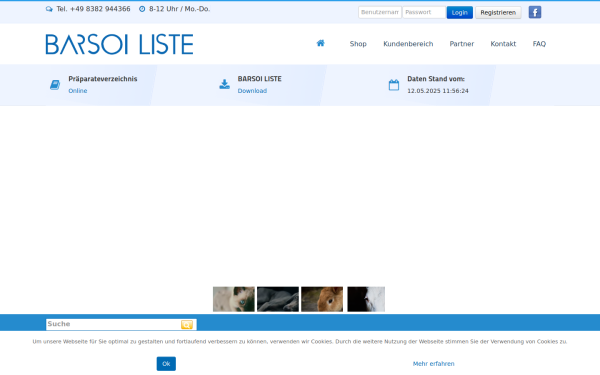Click the yellow search magnifier button

[x=187, y=324]
